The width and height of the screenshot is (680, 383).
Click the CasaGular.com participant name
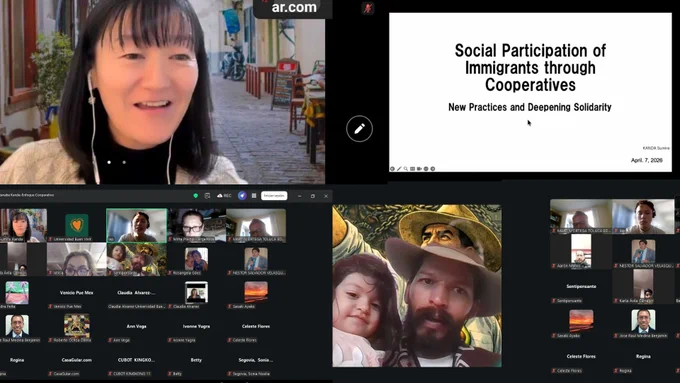point(76,360)
